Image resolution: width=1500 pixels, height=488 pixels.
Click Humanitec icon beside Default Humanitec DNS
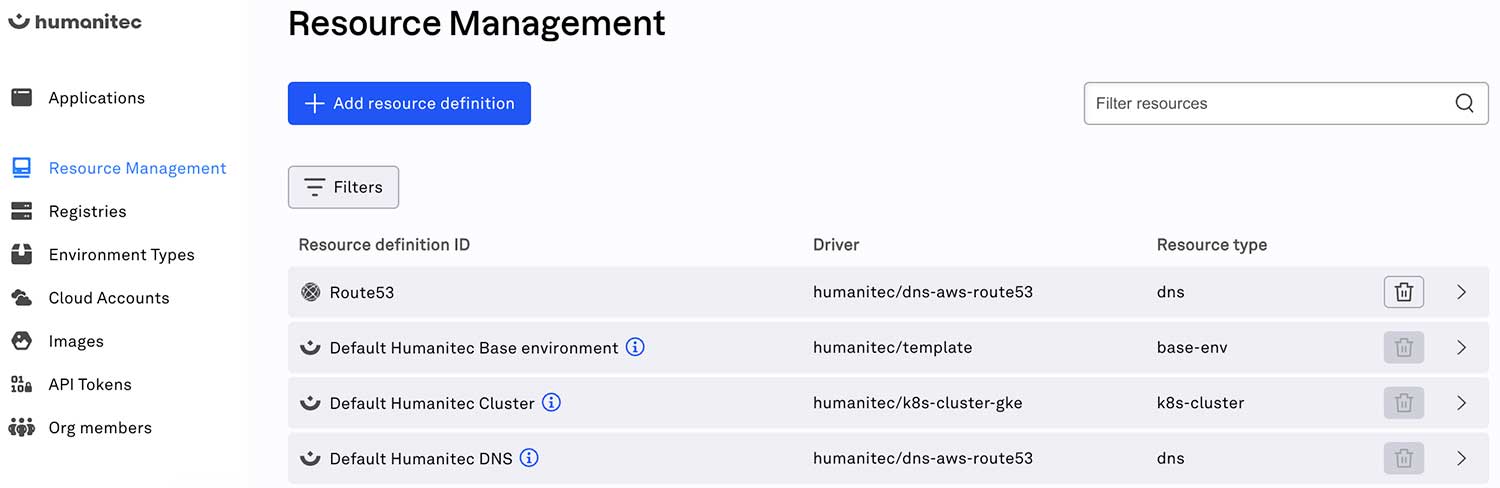[311, 458]
